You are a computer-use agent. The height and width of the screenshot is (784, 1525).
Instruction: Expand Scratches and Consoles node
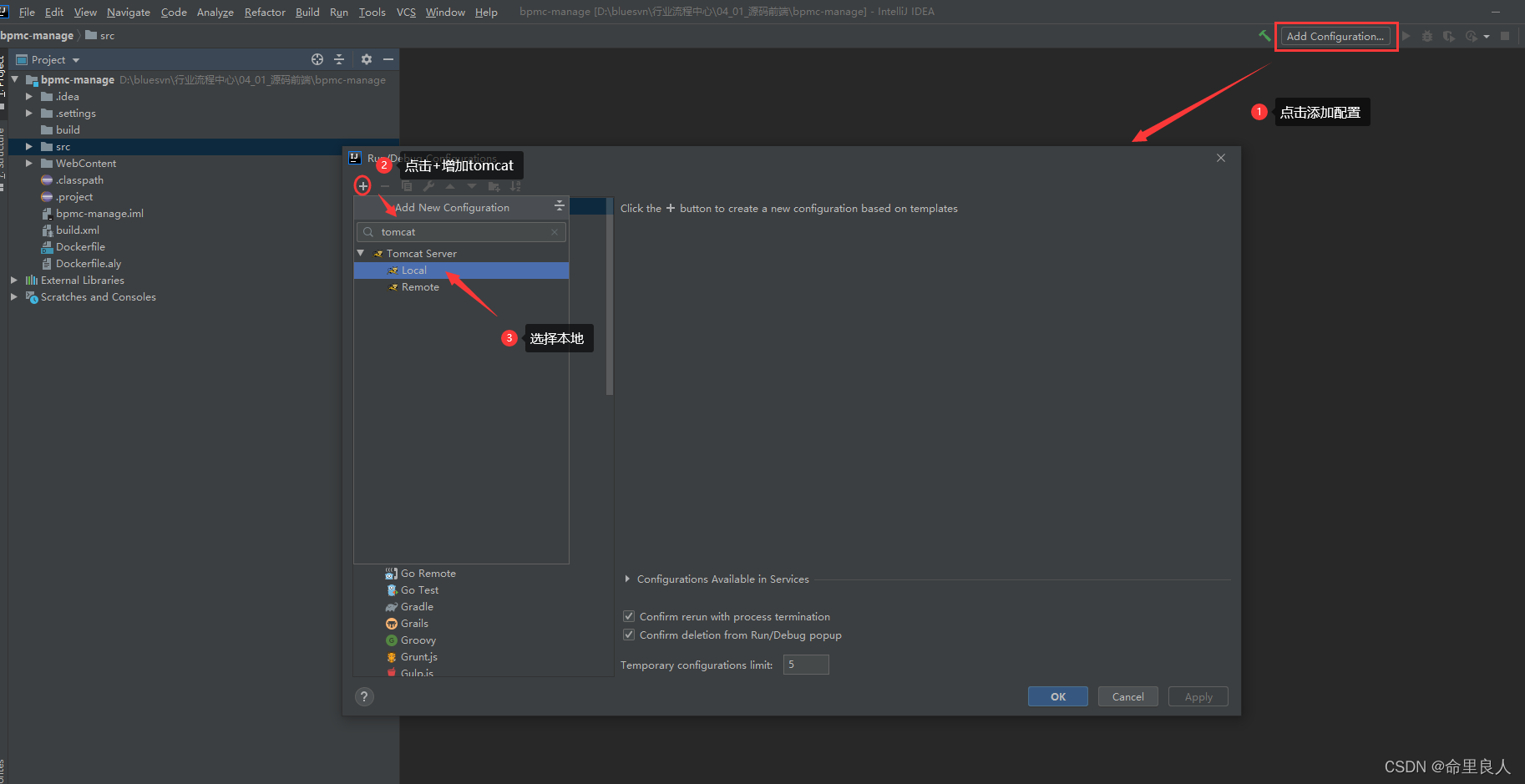(x=14, y=296)
